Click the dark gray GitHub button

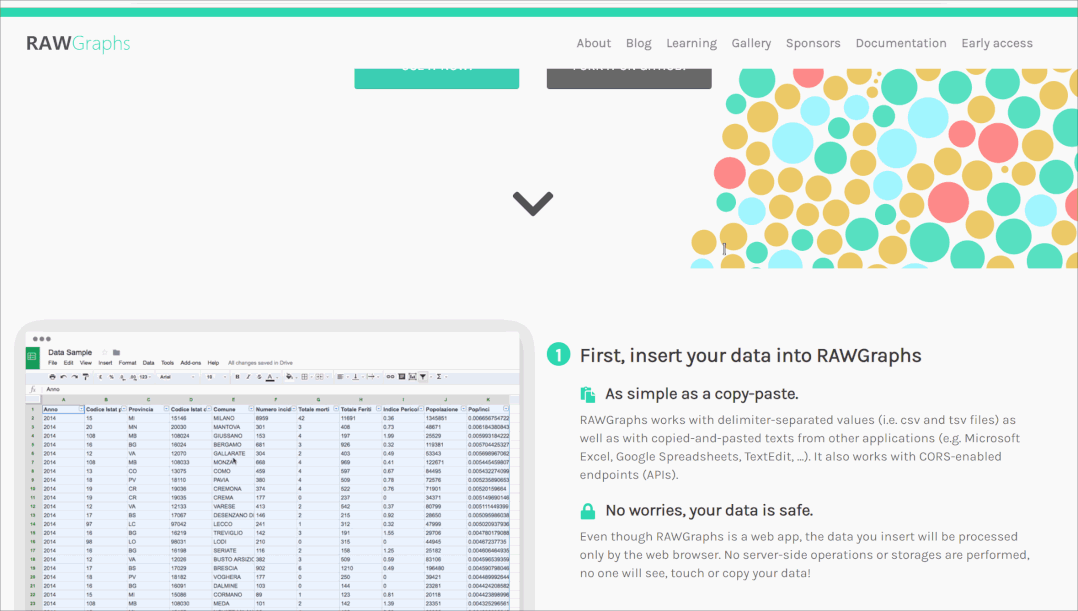coord(629,78)
